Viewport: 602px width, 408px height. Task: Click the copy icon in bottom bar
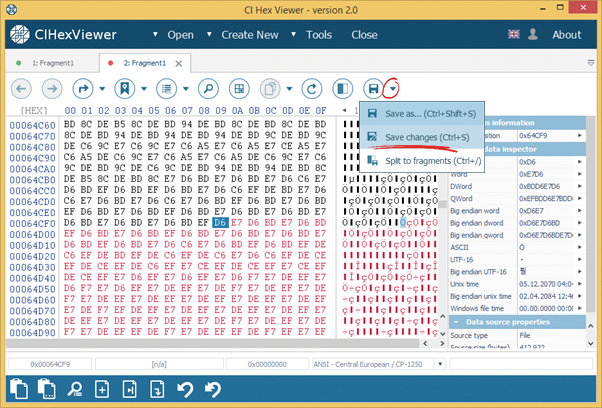point(19,389)
